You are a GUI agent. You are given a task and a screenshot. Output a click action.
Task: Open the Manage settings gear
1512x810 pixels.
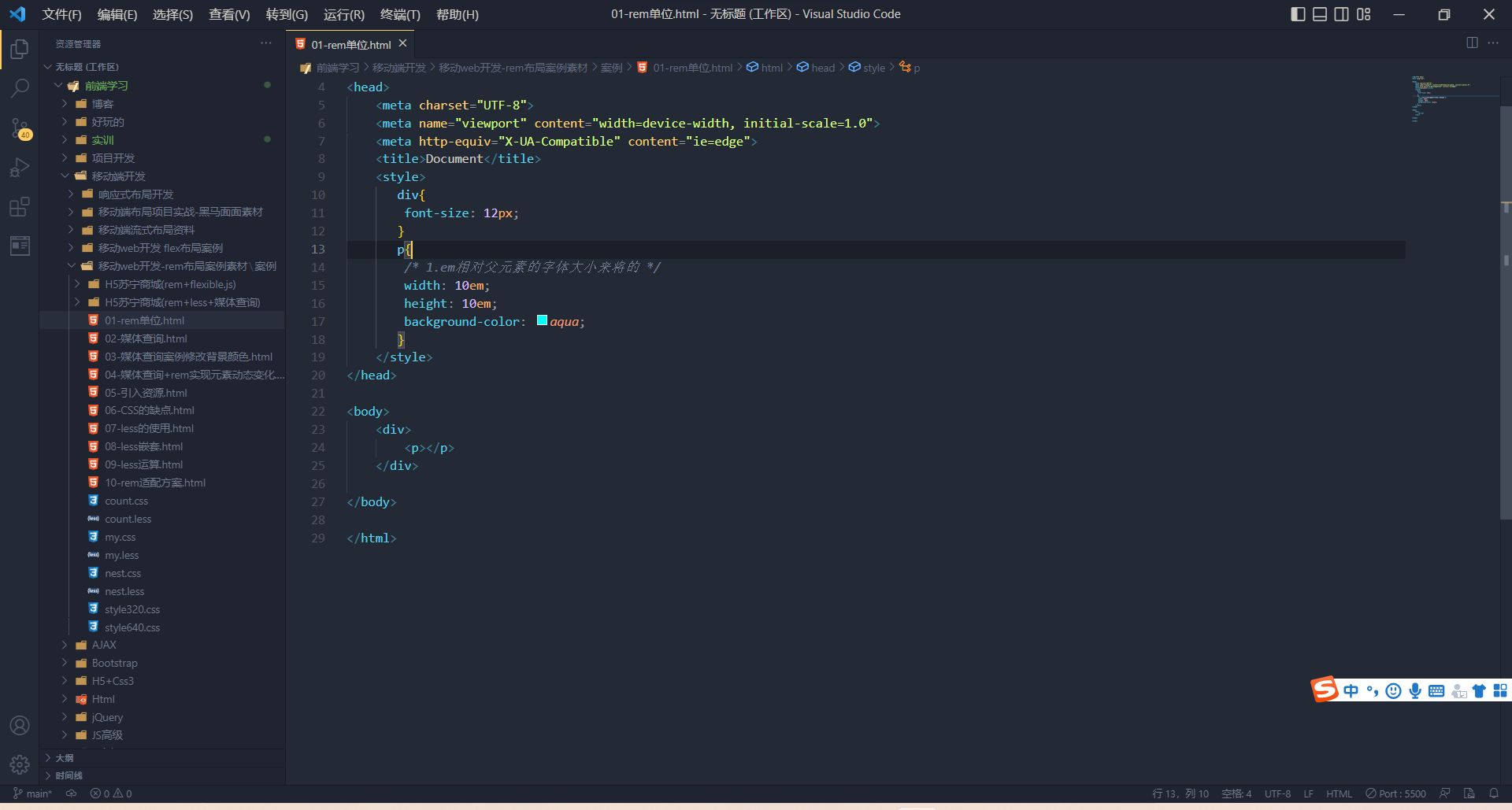pos(19,764)
